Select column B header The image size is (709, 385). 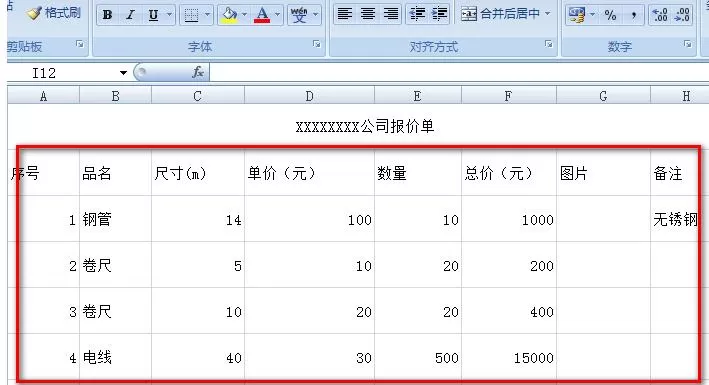tap(115, 96)
